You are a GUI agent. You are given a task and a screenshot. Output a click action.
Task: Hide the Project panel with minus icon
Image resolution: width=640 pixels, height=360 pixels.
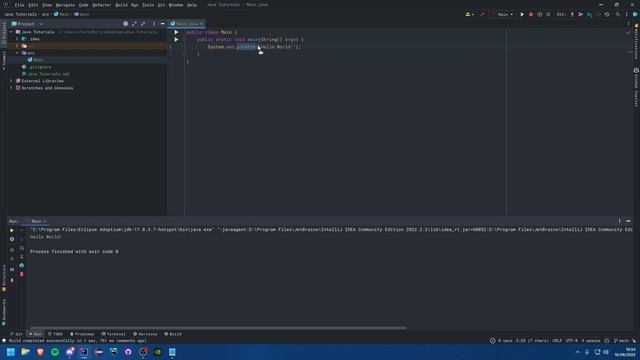[162, 24]
